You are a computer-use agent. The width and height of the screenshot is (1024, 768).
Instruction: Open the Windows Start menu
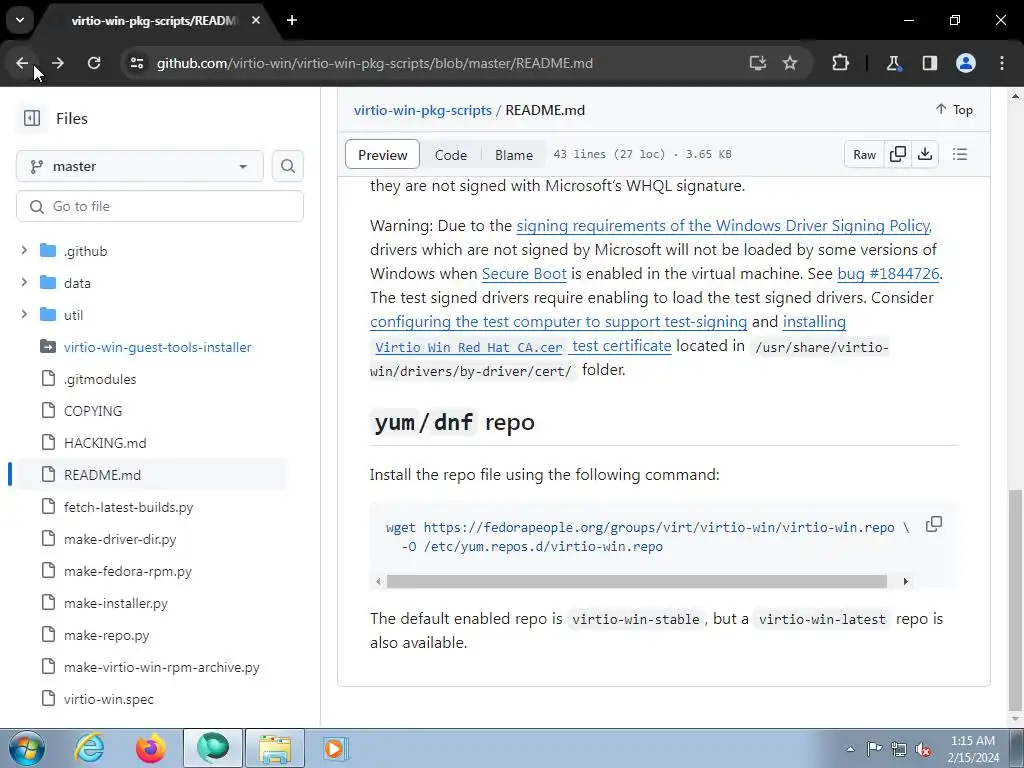pos(26,748)
